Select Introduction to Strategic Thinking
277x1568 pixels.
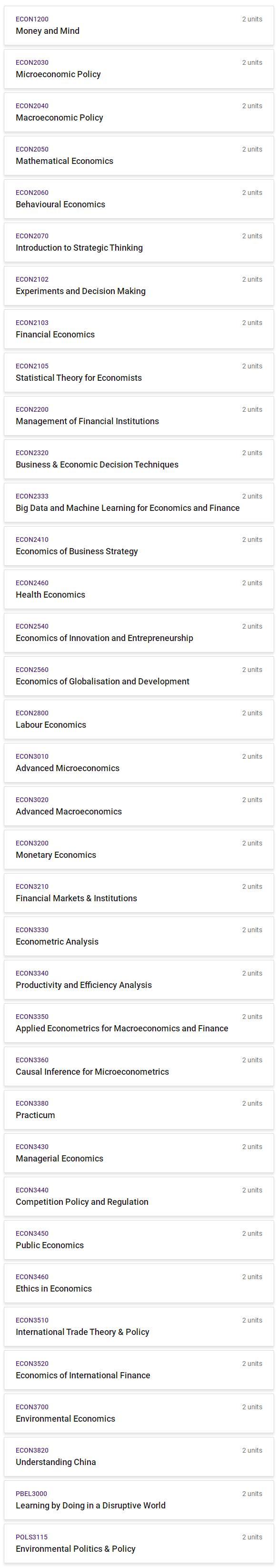coord(138,242)
